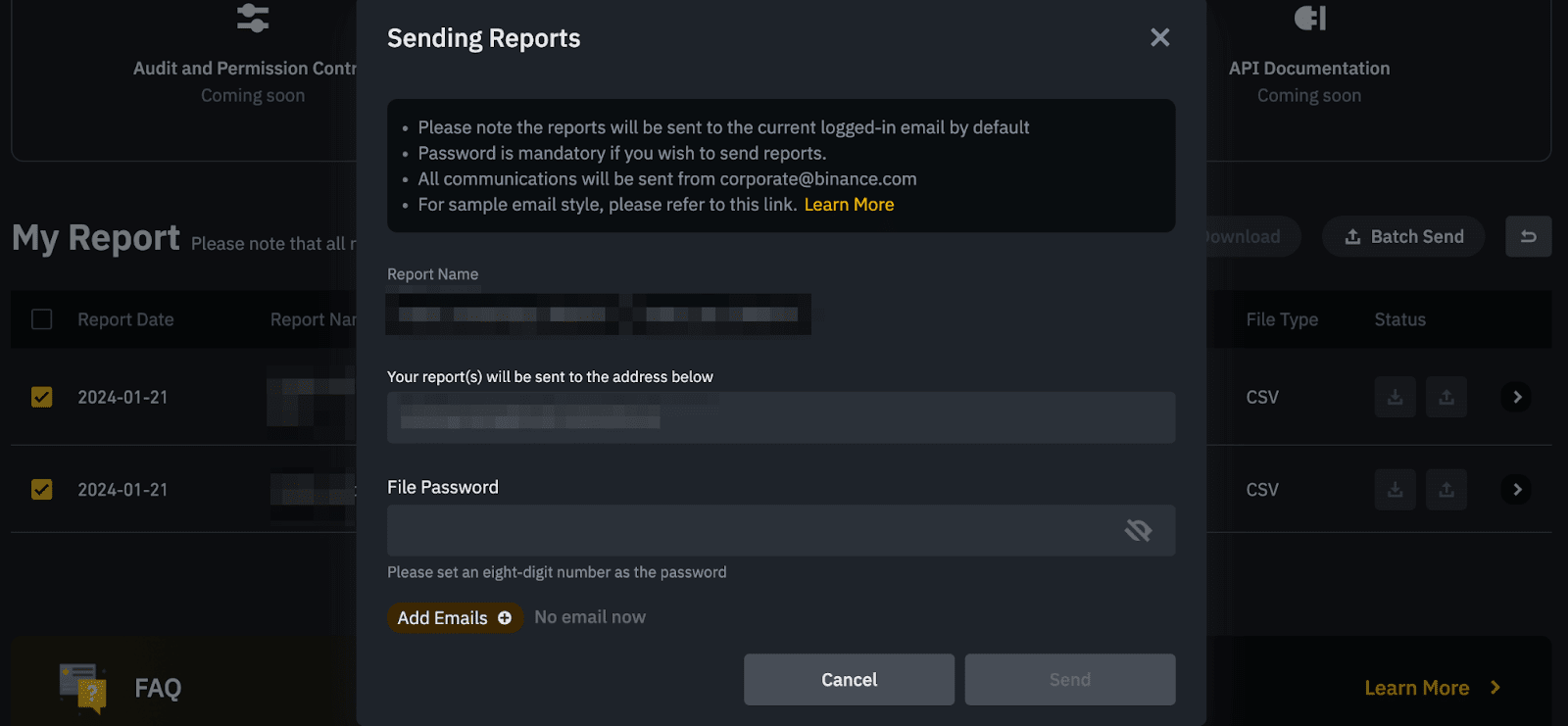
Task: Toggle the select-all checkbox in table header
Action: pos(42,319)
